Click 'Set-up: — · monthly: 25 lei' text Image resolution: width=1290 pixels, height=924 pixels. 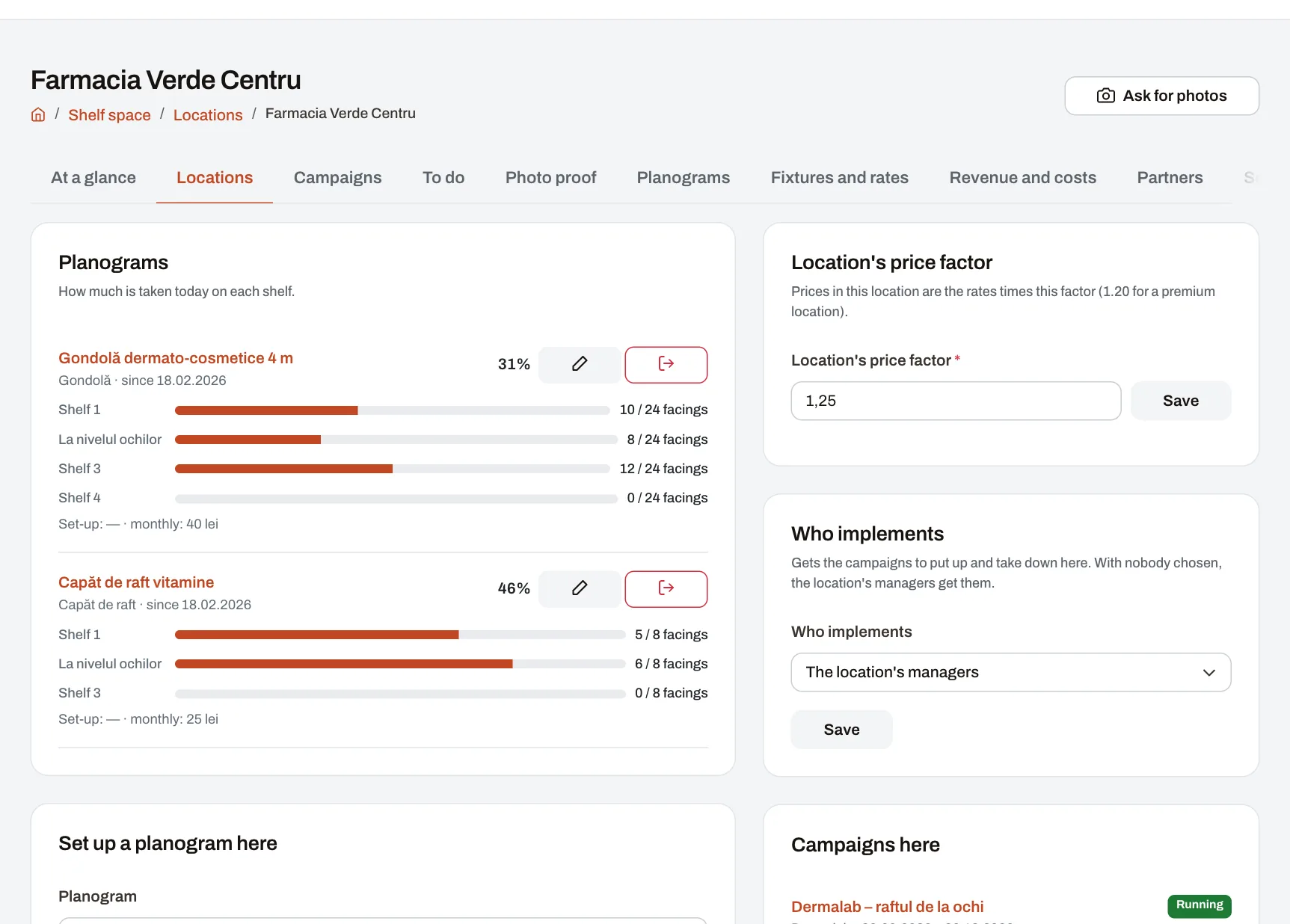pos(138,719)
